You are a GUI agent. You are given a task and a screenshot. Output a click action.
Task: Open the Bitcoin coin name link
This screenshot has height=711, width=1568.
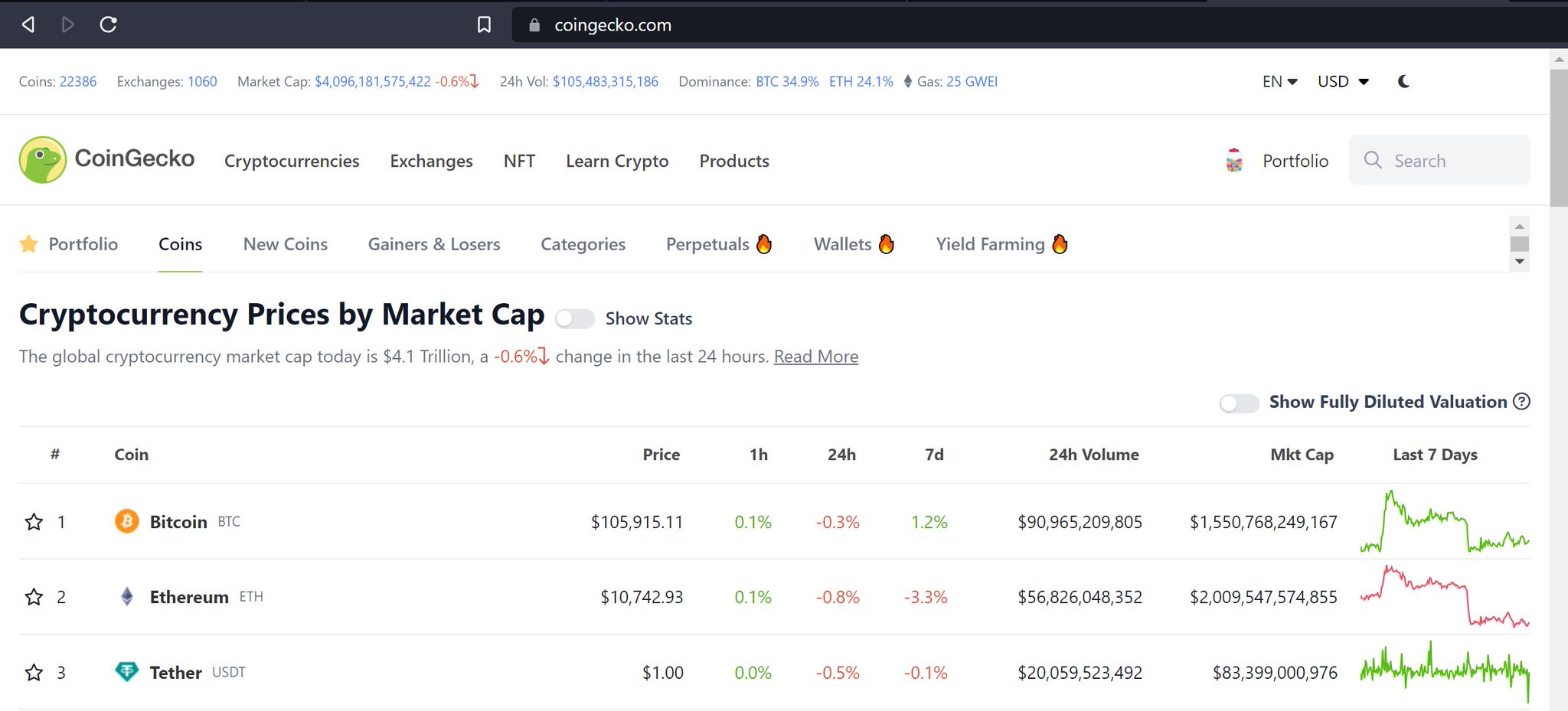coord(178,522)
